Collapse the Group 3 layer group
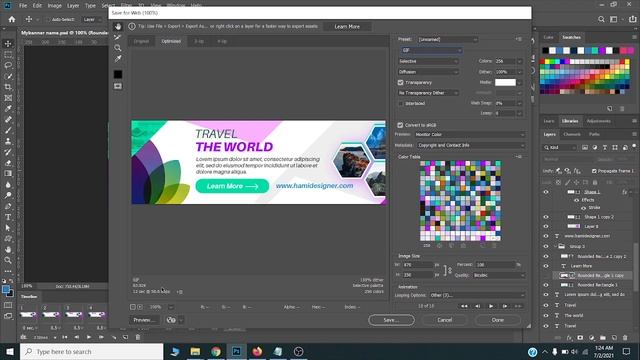This screenshot has width=640, height=360. pyautogui.click(x=556, y=246)
